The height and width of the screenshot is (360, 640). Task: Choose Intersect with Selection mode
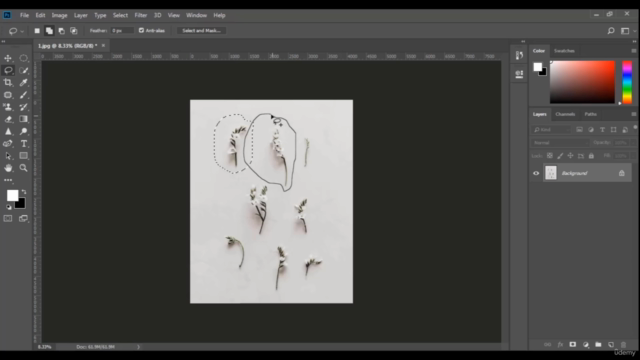click(x=74, y=31)
